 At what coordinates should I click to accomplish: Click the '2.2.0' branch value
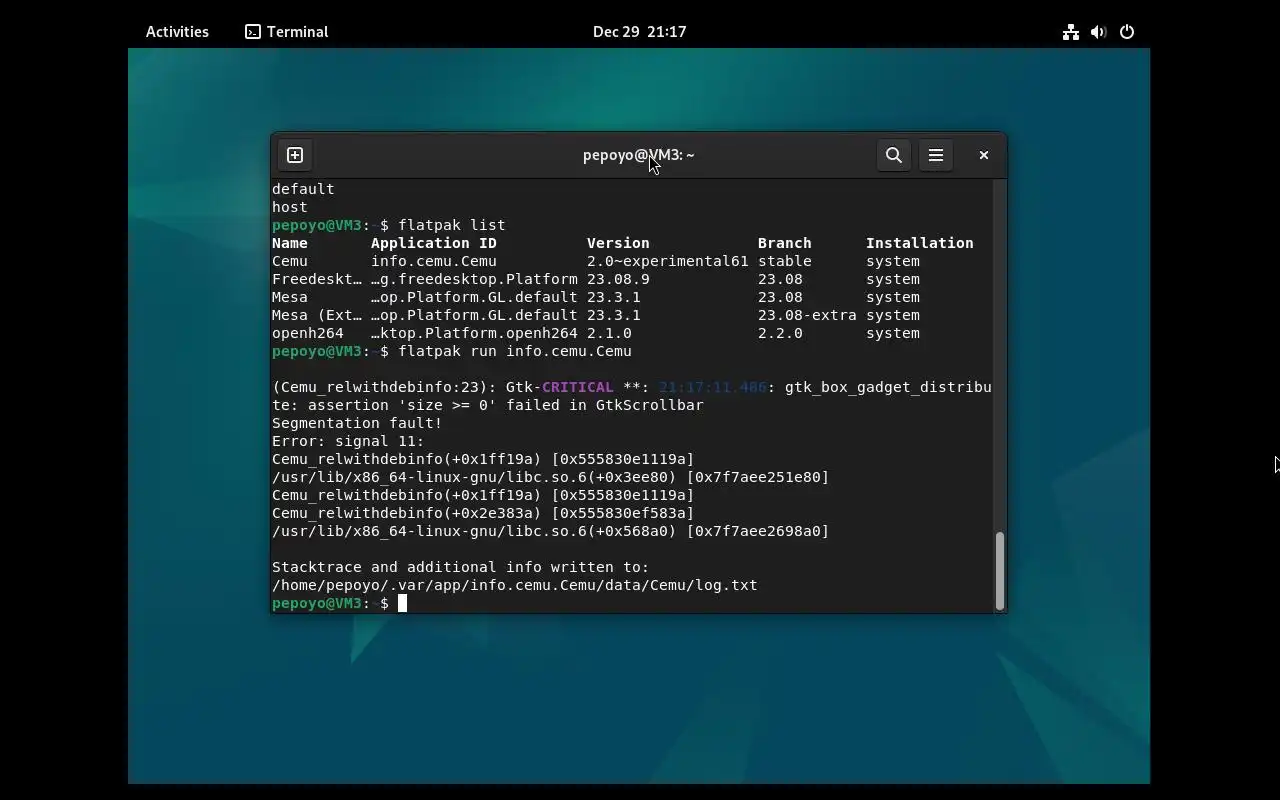pos(780,333)
